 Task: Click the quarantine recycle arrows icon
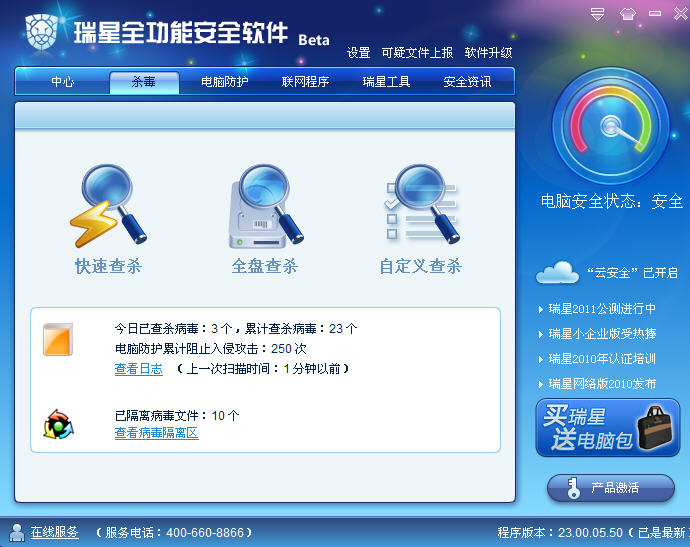(x=58, y=424)
